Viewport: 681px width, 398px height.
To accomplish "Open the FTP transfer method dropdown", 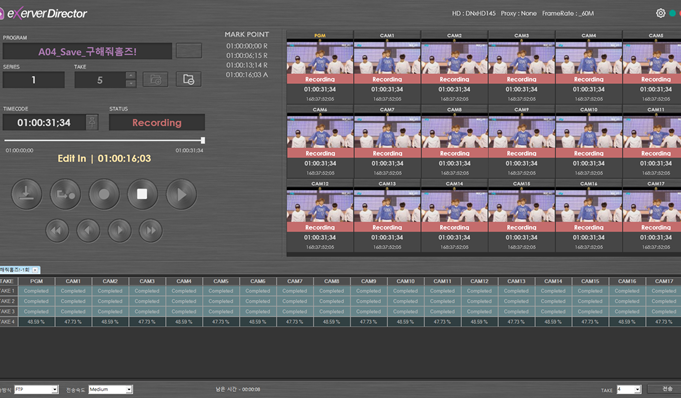I will (36, 389).
